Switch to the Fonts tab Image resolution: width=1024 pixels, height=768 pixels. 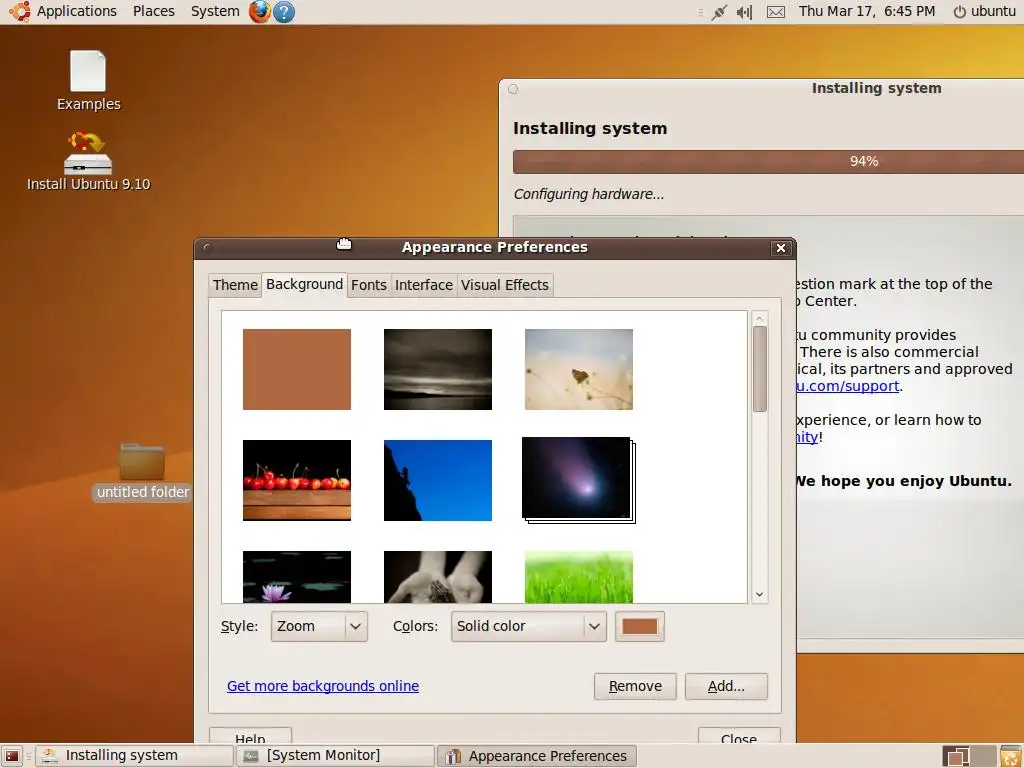pyautogui.click(x=369, y=285)
